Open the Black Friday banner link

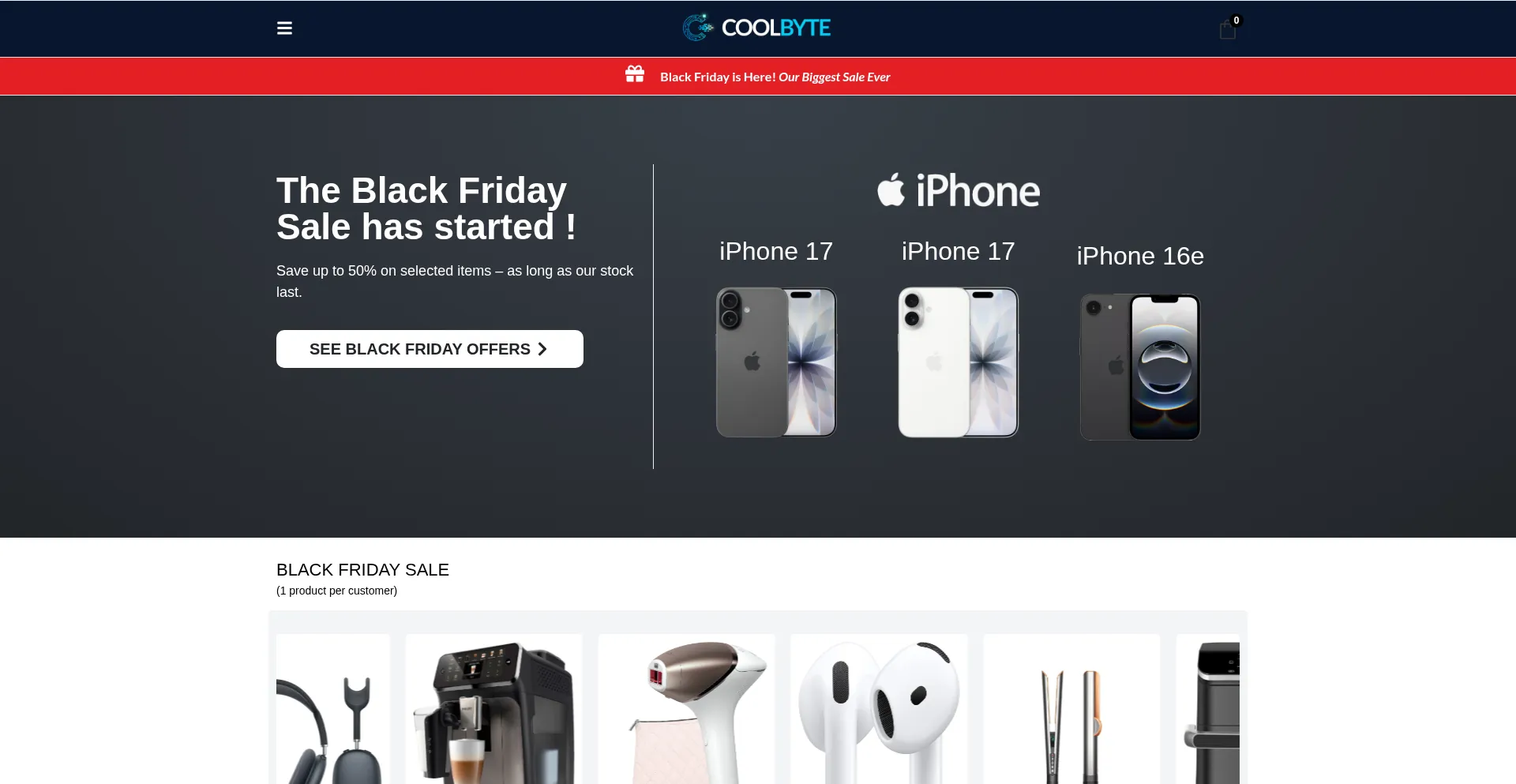click(775, 77)
